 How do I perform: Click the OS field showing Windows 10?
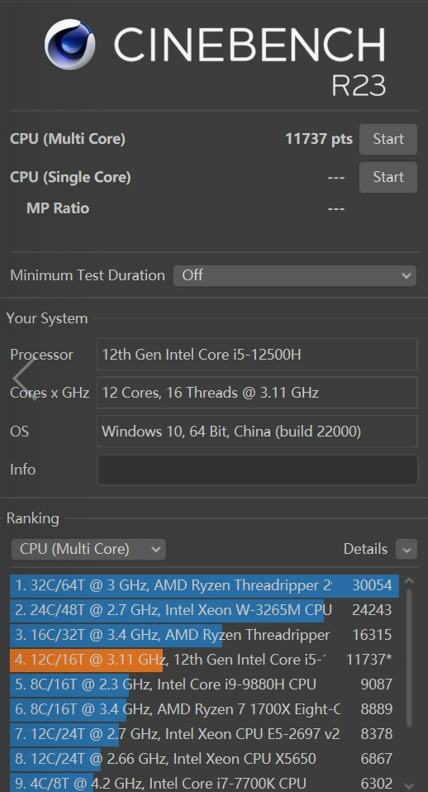[257, 431]
